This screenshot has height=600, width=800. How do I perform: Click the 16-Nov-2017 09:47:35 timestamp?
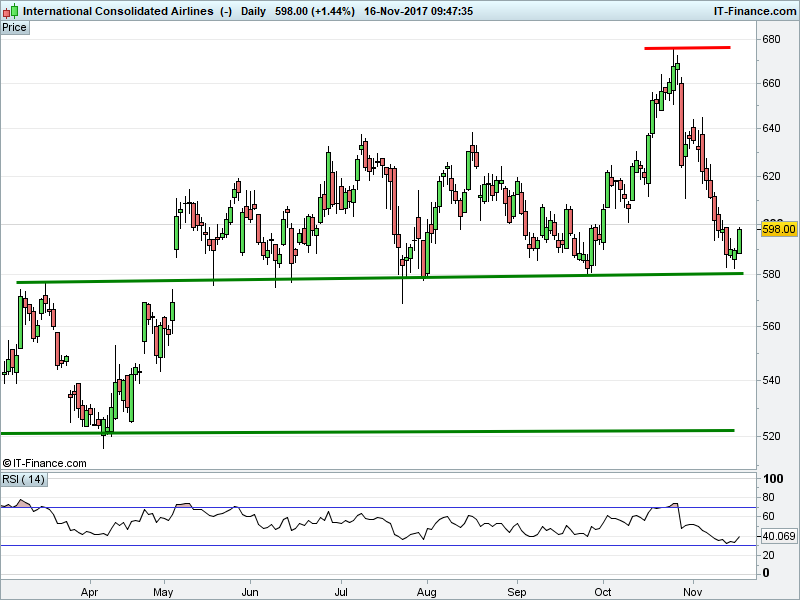click(x=418, y=11)
